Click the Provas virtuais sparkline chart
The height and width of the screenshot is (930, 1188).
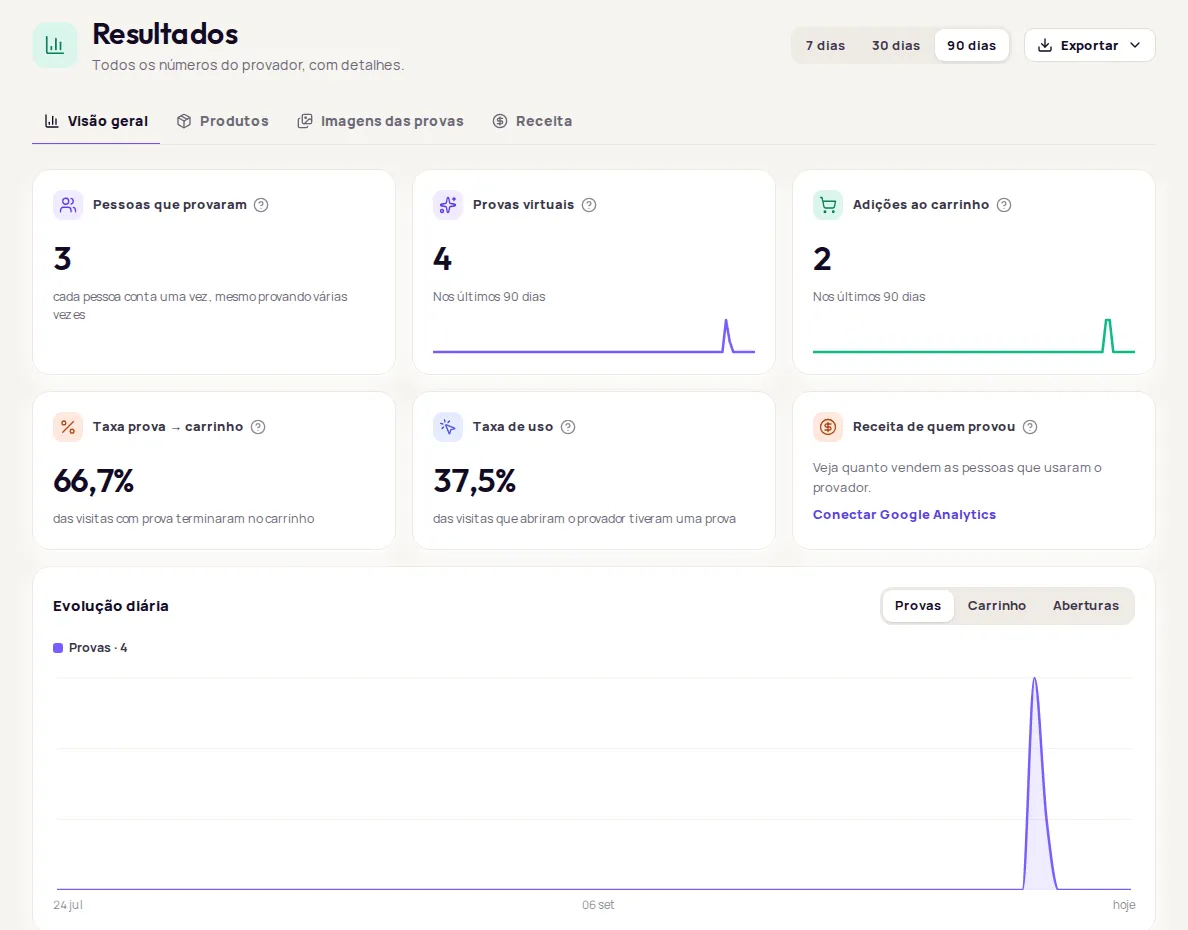[593, 336]
